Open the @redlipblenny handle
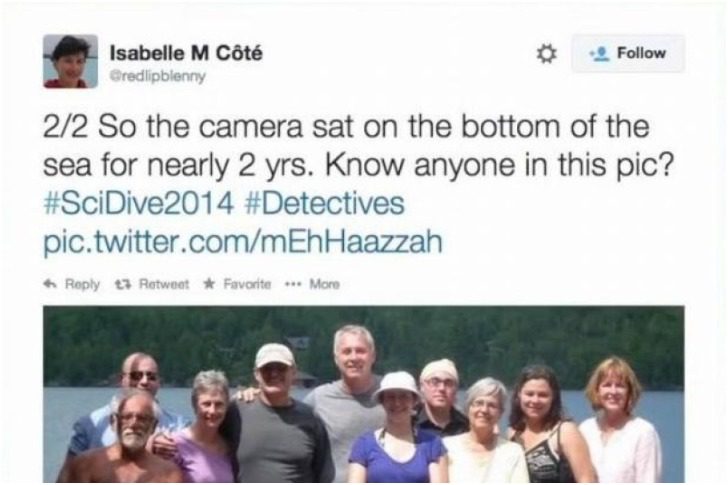This screenshot has height=485, width=728. [x=157, y=76]
